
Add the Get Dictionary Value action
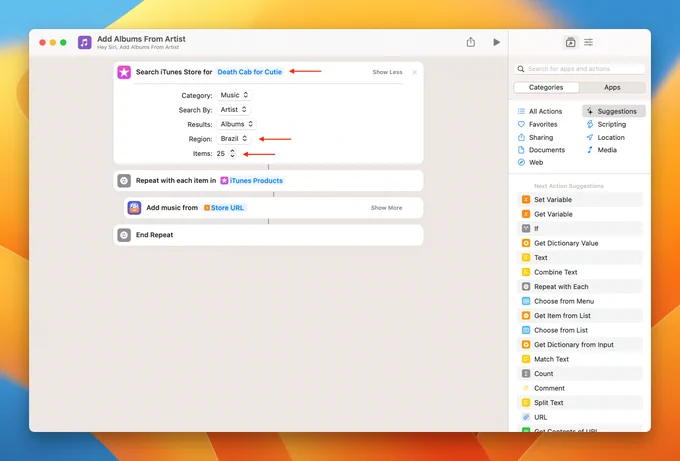point(580,243)
